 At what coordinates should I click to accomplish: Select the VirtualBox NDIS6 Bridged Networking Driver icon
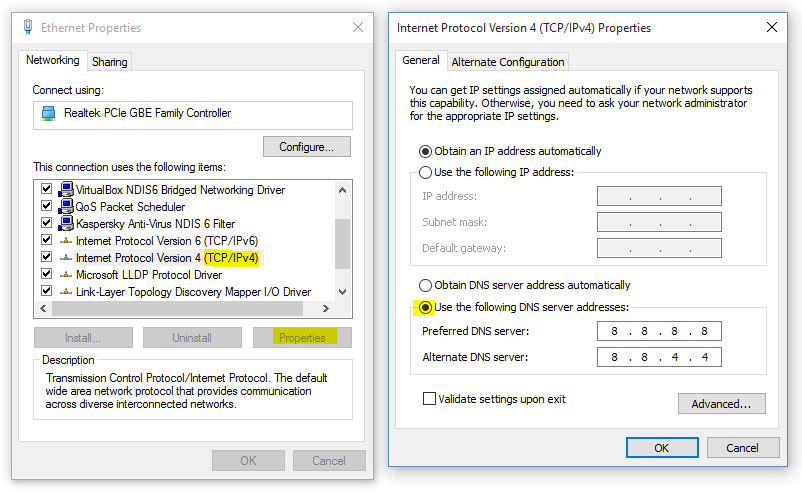point(66,190)
